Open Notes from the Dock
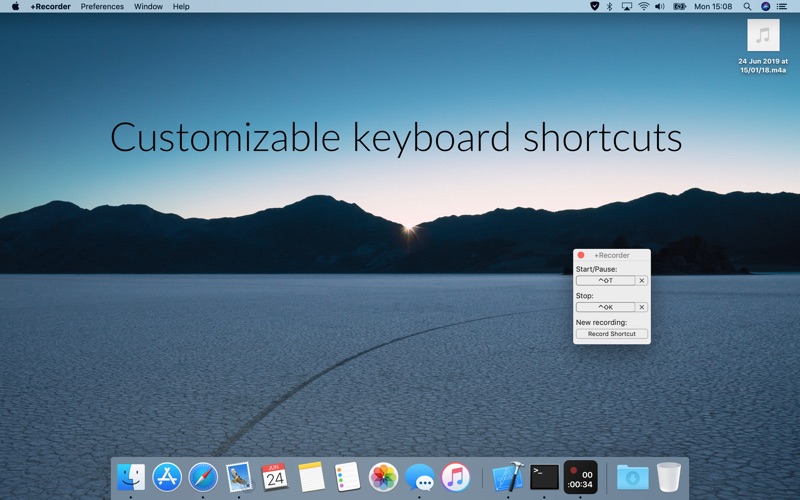 (311, 477)
